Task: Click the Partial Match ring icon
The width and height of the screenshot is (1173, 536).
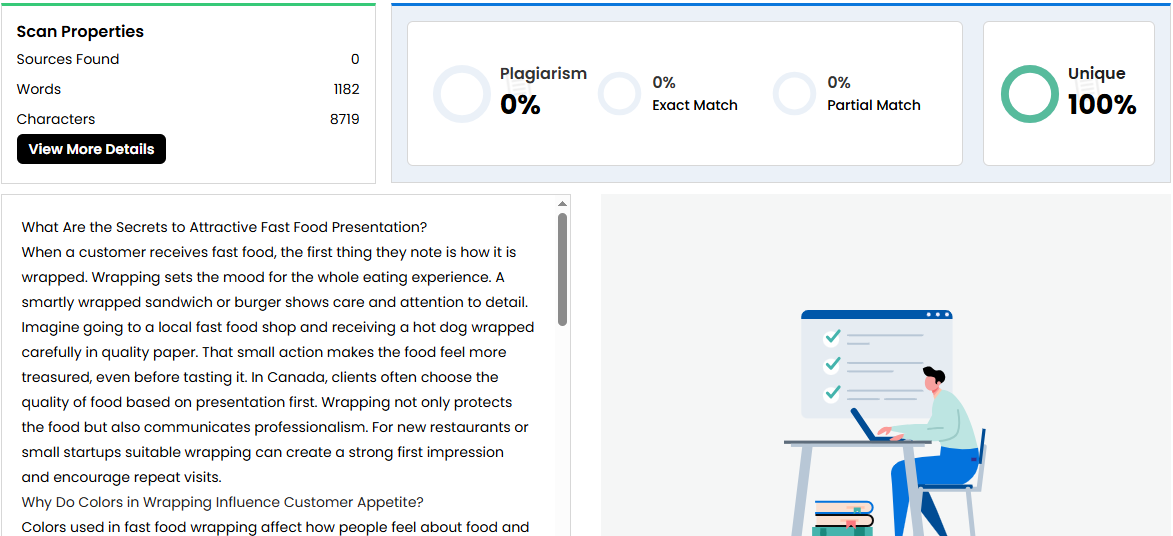Action: 795,94
